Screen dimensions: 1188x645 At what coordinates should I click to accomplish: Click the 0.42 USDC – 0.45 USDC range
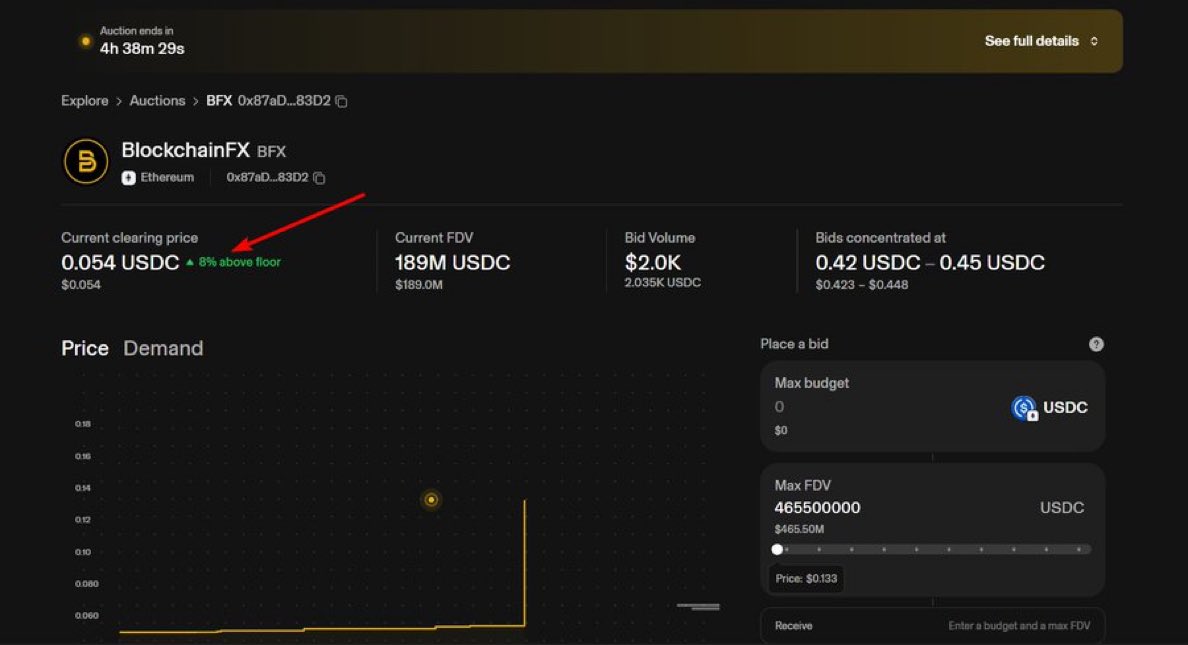(930, 263)
